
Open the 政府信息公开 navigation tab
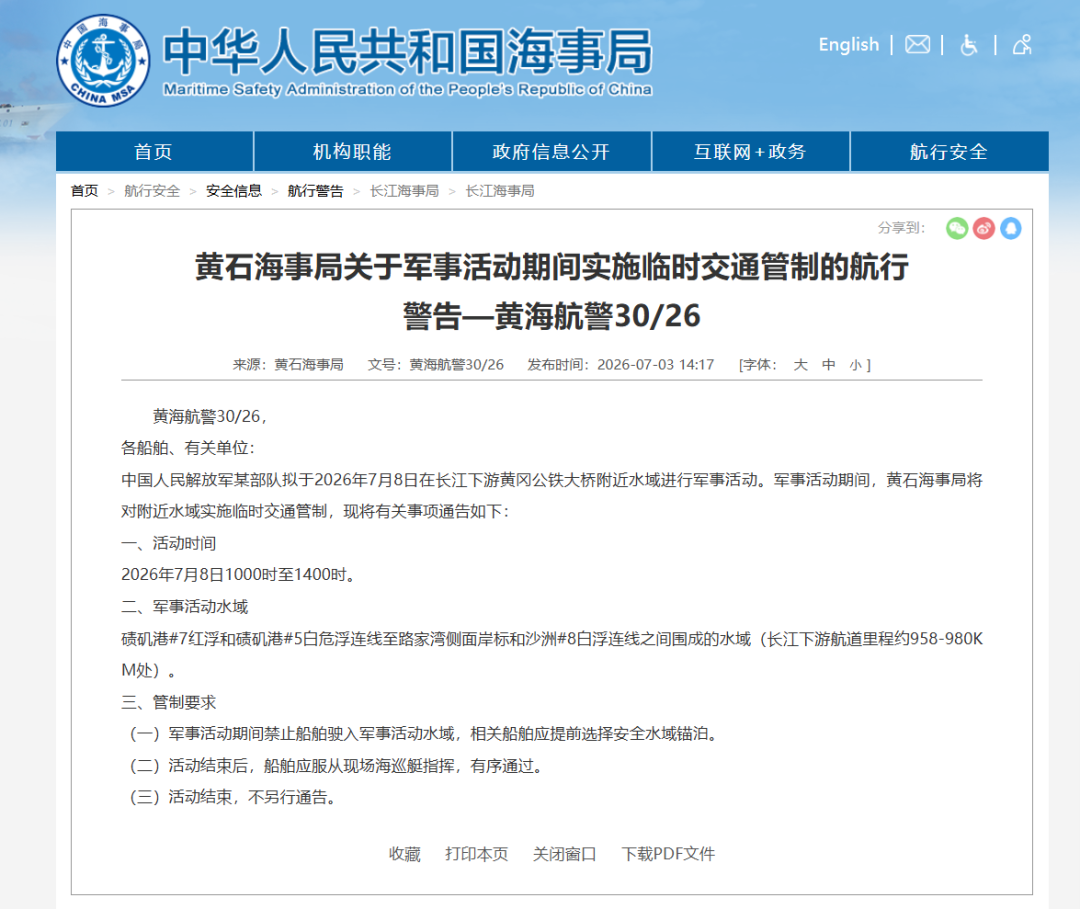click(552, 152)
